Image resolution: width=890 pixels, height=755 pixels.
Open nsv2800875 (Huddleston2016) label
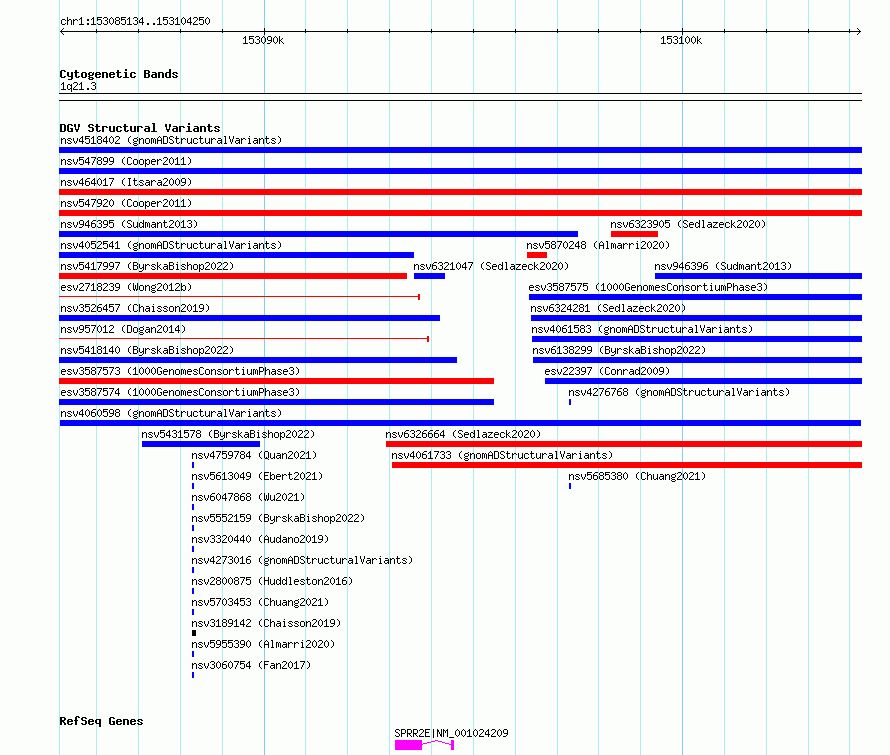(x=272, y=581)
